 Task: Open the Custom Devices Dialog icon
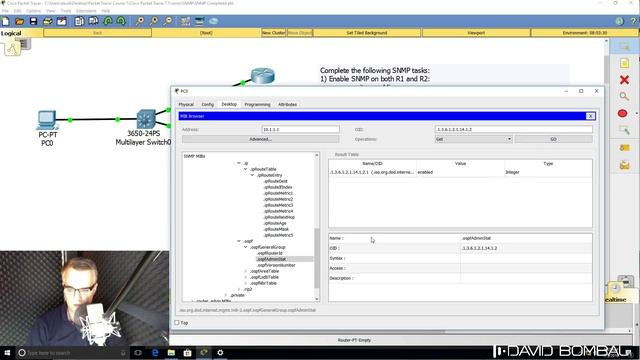point(199,21)
